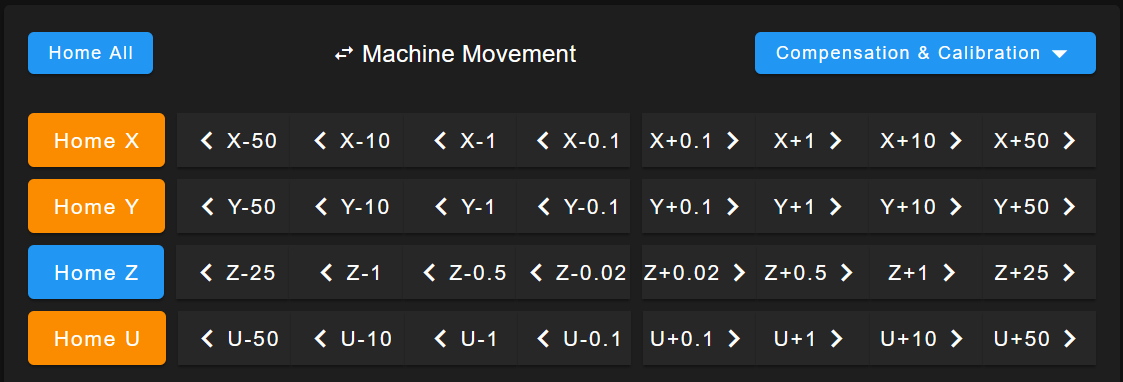1123x382 pixels.
Task: Jog Y axis by -10
Action: point(347,206)
